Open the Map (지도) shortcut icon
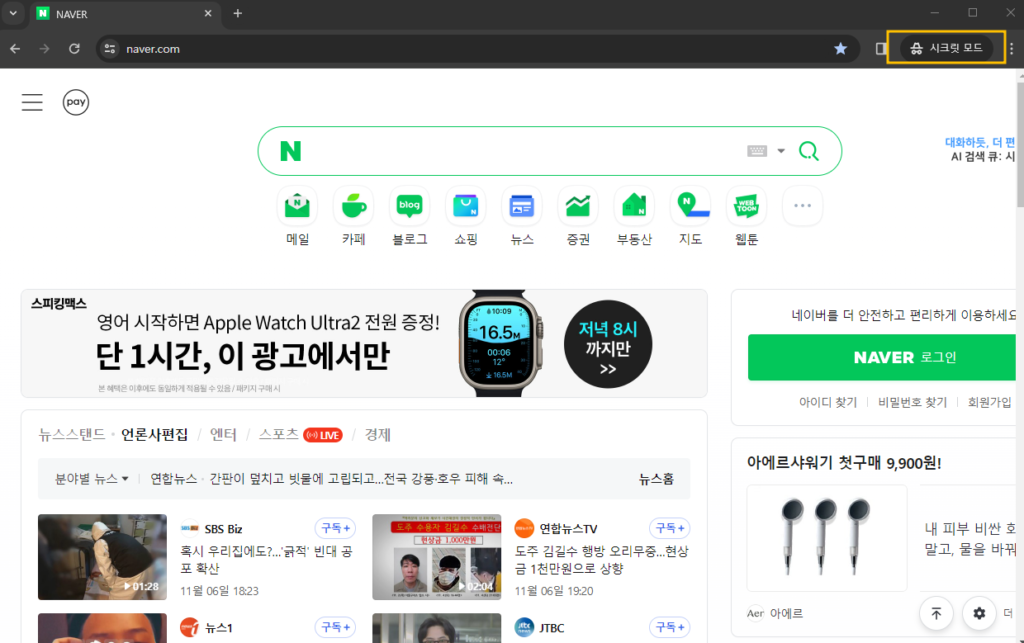Viewport: 1024px width, 643px height. click(x=690, y=206)
